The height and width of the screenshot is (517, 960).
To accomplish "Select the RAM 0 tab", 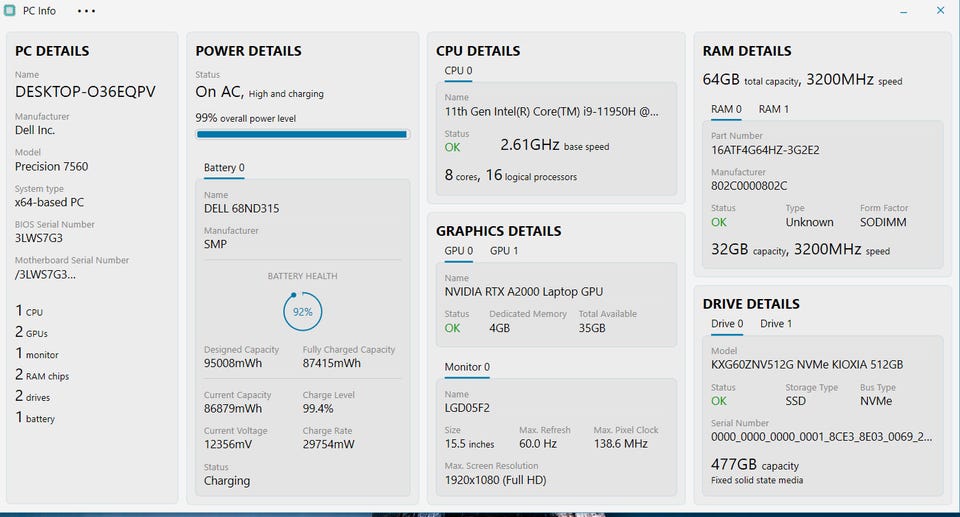I will pos(726,109).
